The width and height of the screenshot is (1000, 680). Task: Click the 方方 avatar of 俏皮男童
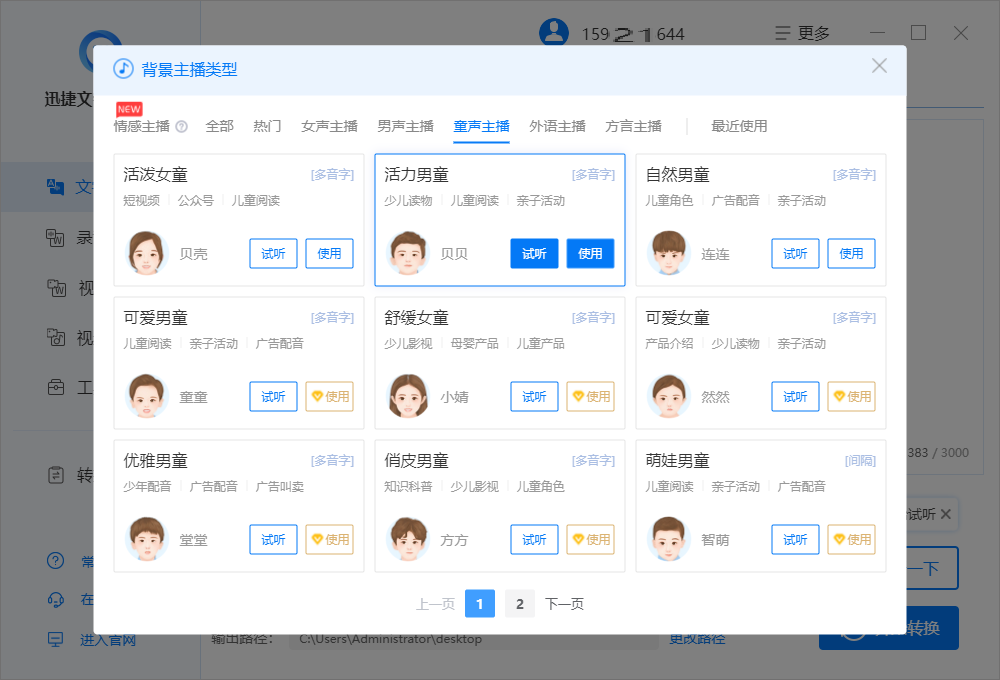[x=408, y=539]
